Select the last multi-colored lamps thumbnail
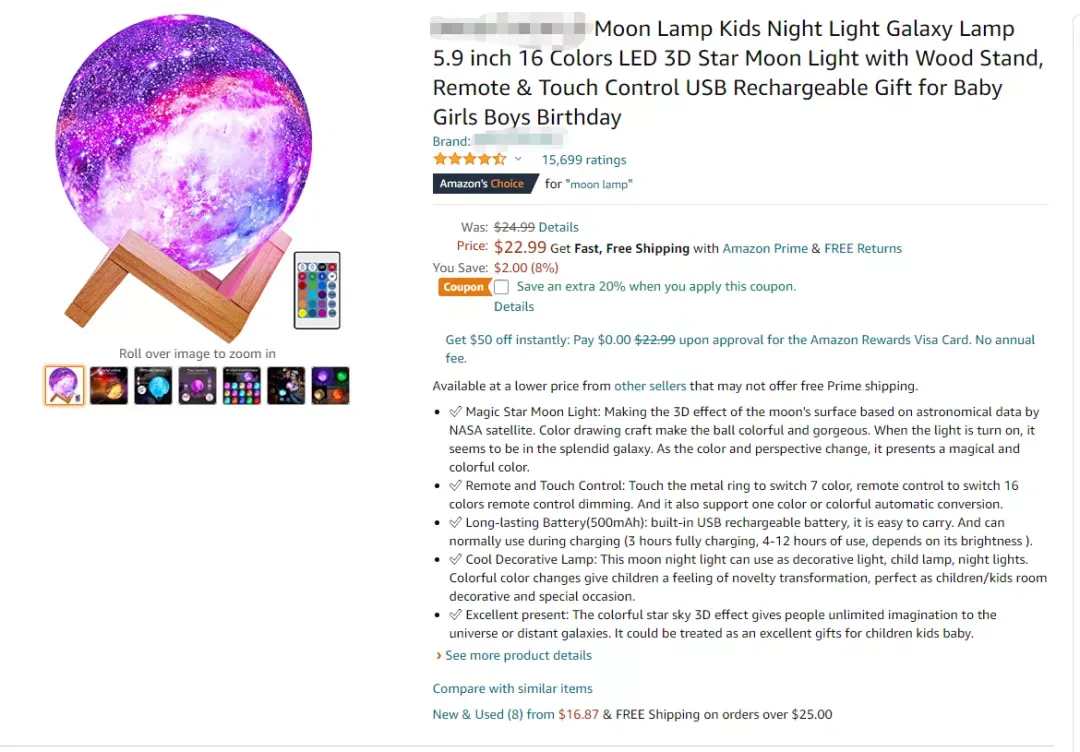The image size is (1080, 752). click(x=331, y=386)
